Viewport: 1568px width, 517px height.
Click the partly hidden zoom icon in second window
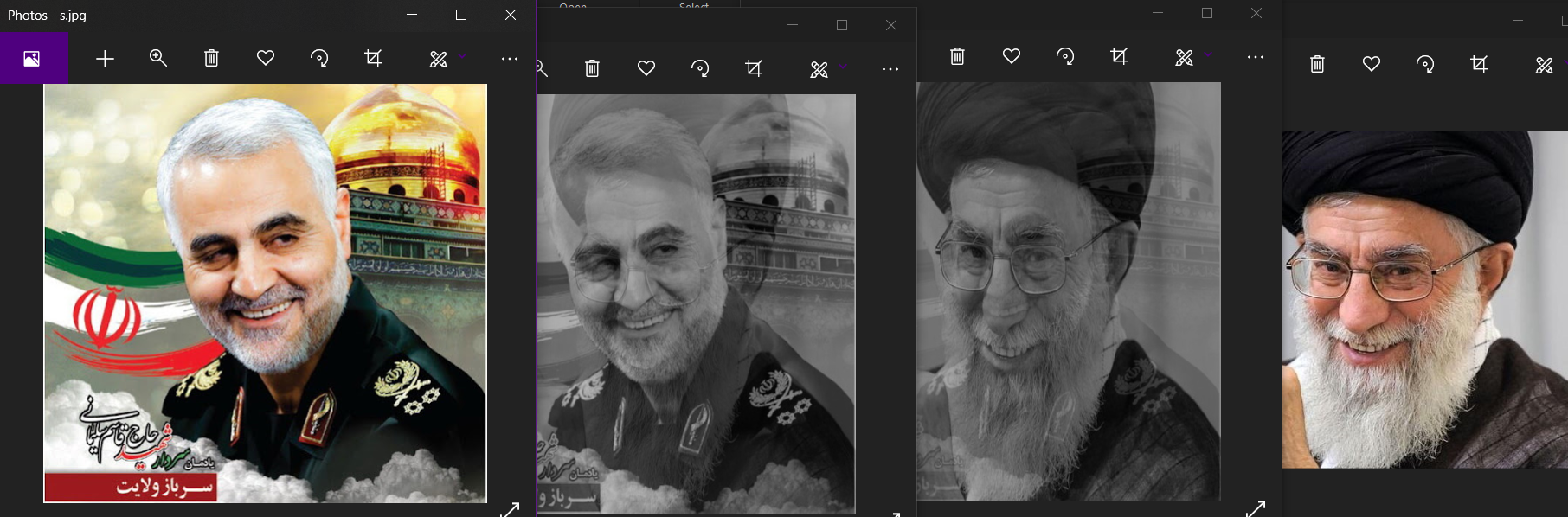tap(542, 68)
